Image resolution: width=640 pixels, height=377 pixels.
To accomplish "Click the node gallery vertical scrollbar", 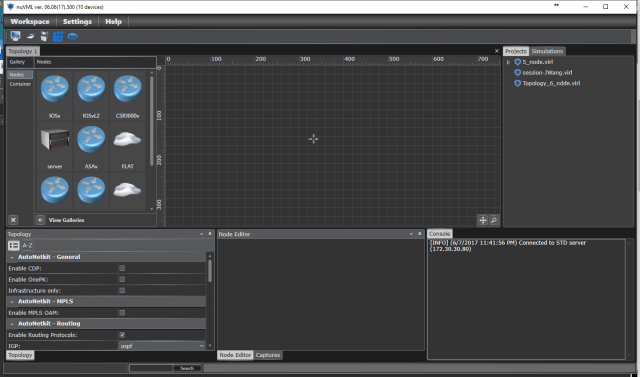I will click(x=151, y=120).
